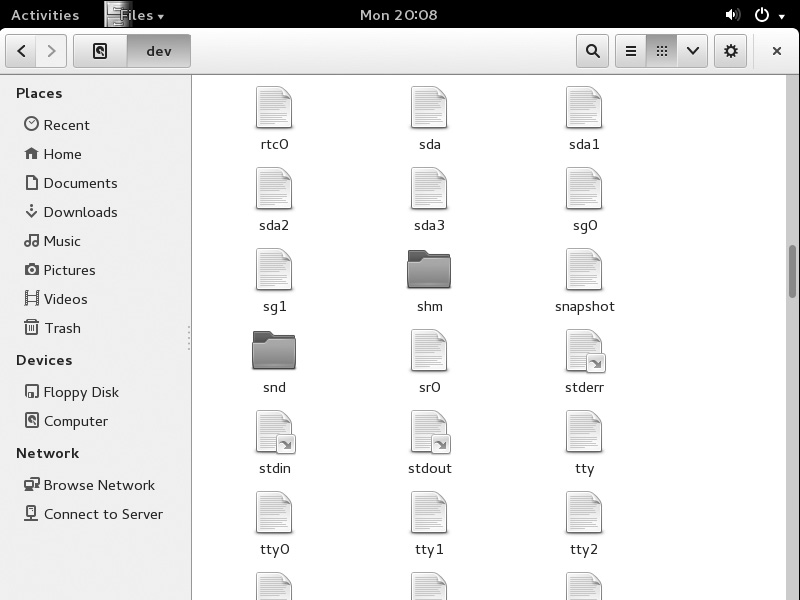Select the snd folder icon
Screen dimensions: 800x600
click(x=274, y=351)
